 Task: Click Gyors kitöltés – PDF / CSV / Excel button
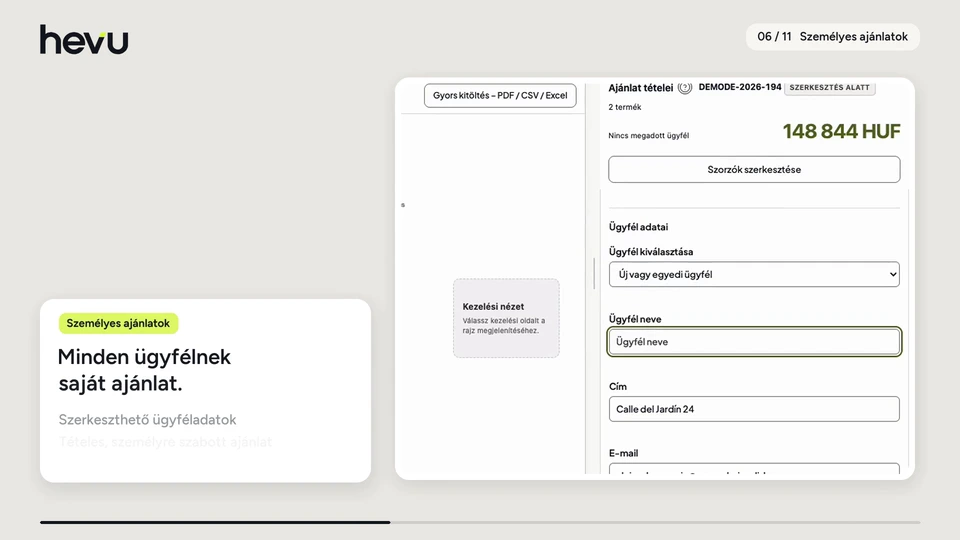pos(500,96)
